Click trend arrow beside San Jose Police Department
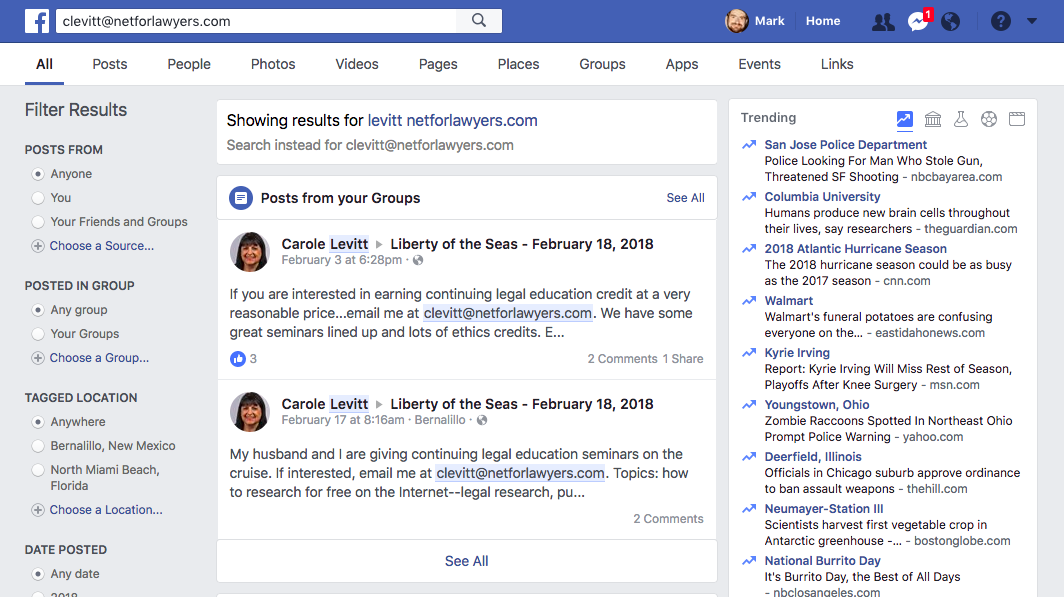 point(749,145)
